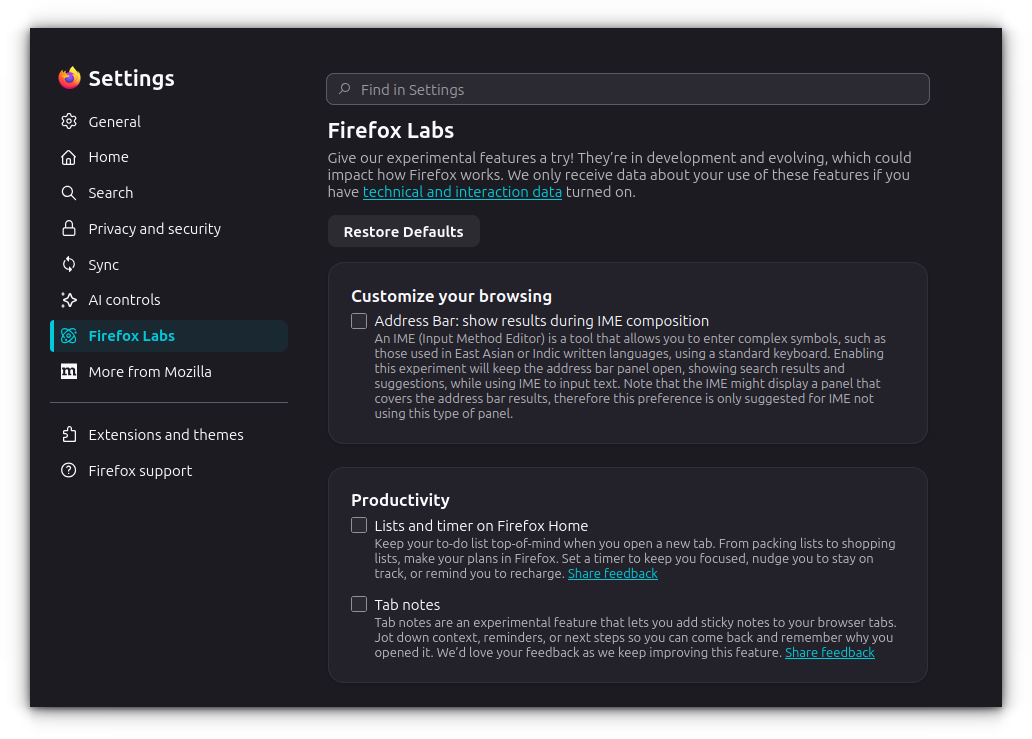Image resolution: width=1032 pixels, height=739 pixels.
Task: Click the Firefox Labs atom icon
Action: (x=68, y=336)
